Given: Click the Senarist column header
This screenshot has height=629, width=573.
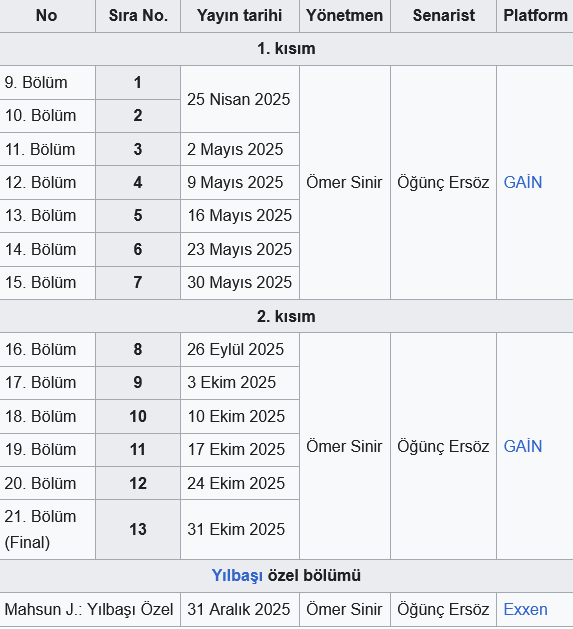Looking at the screenshot, I should coord(443,16).
